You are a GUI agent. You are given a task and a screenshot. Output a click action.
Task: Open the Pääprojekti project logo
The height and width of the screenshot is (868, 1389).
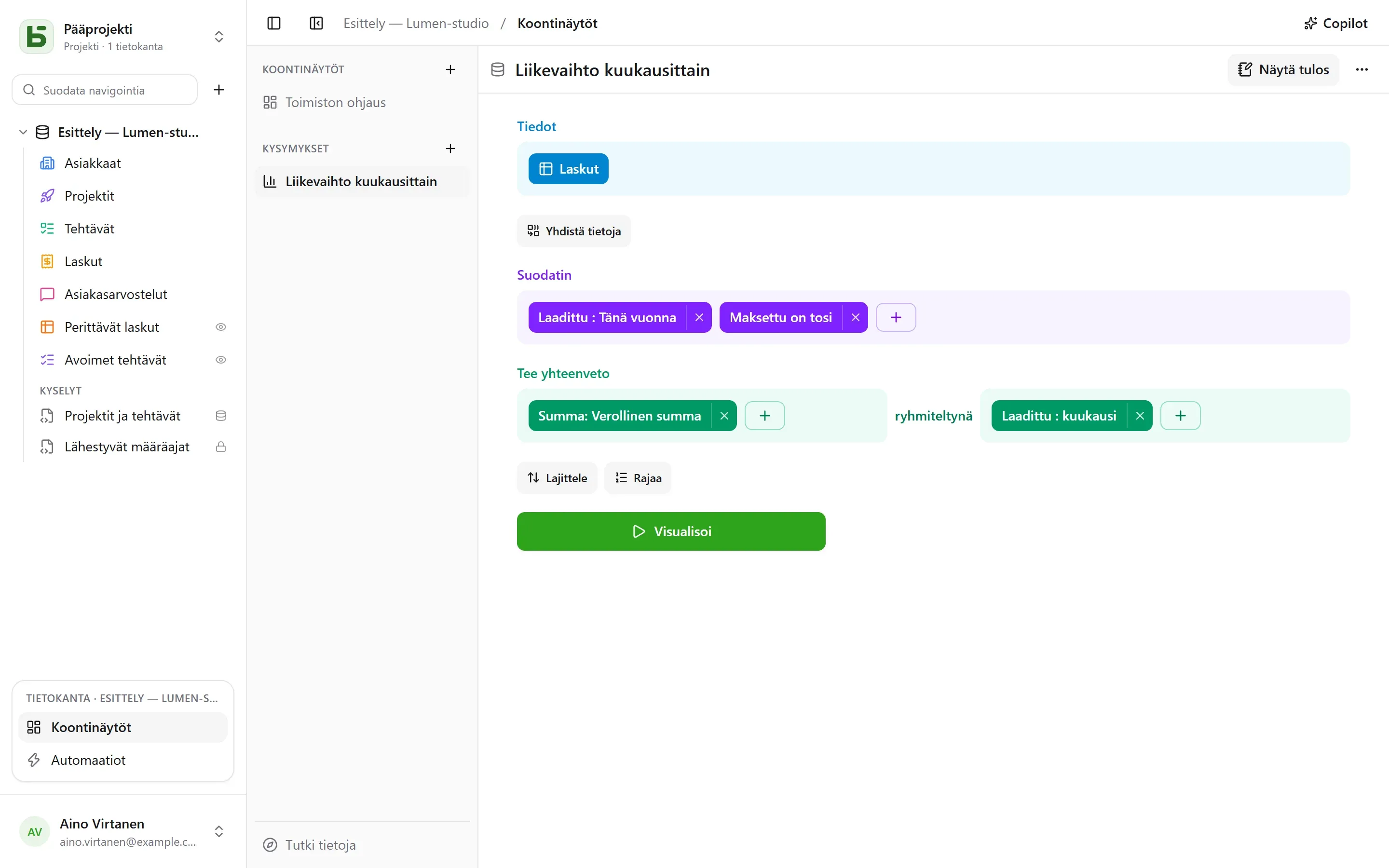[x=37, y=37]
